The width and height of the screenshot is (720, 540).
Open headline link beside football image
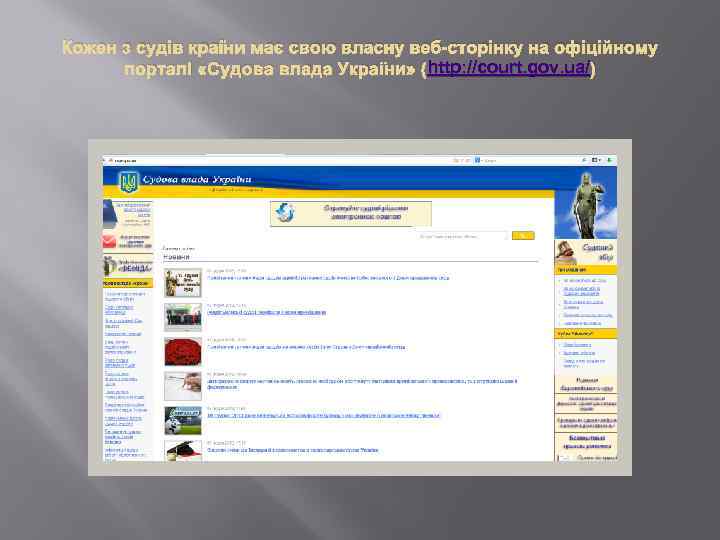point(323,416)
